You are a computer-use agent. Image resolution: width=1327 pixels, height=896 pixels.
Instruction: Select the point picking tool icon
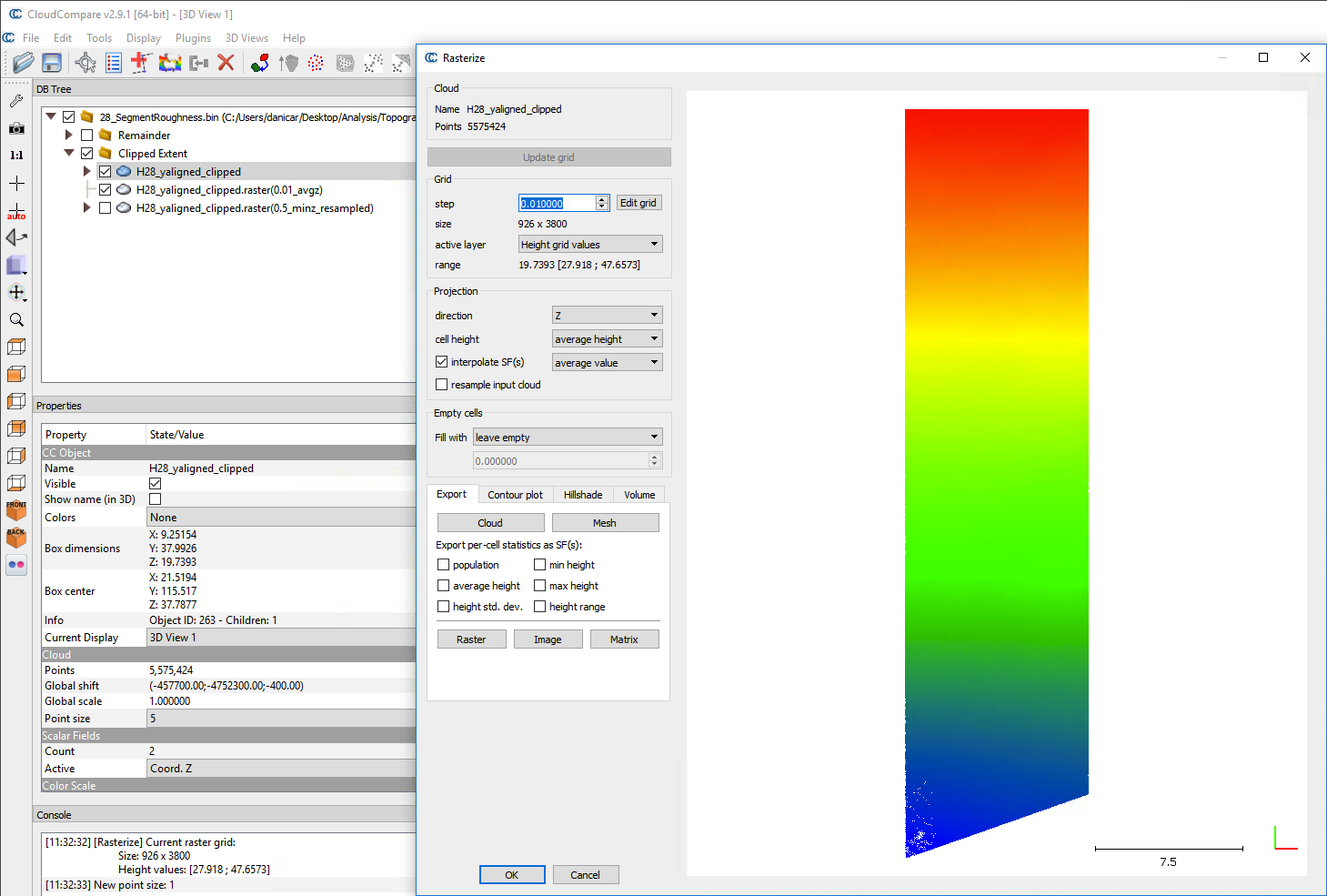(85, 63)
